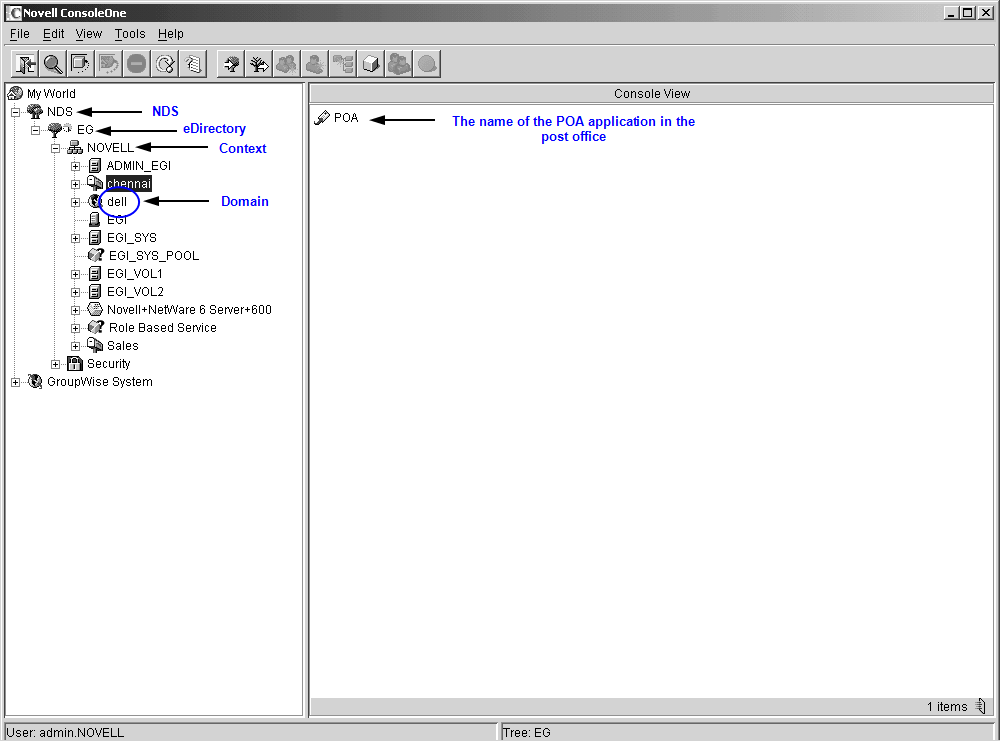1000x741 pixels.
Task: Expand the Role Based Service node
Action: (75, 328)
